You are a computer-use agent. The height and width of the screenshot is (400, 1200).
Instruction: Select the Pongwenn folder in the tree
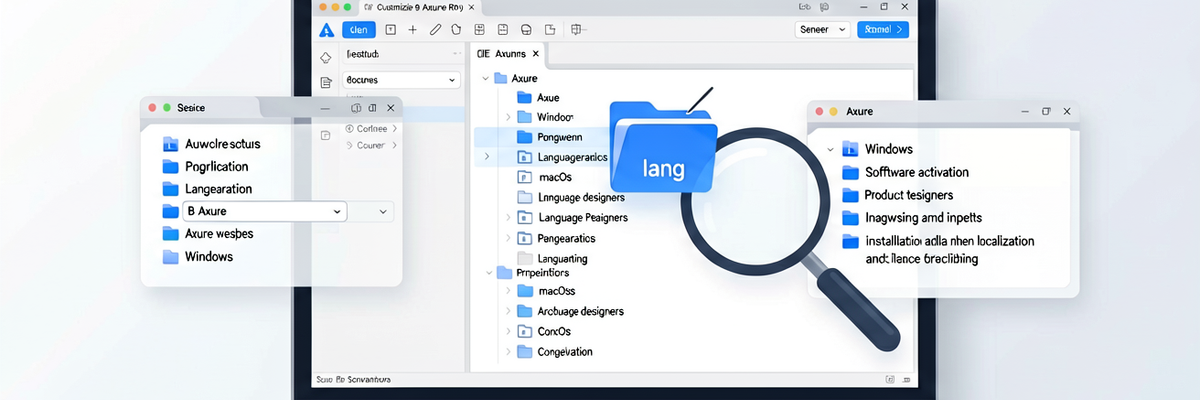tap(560, 137)
